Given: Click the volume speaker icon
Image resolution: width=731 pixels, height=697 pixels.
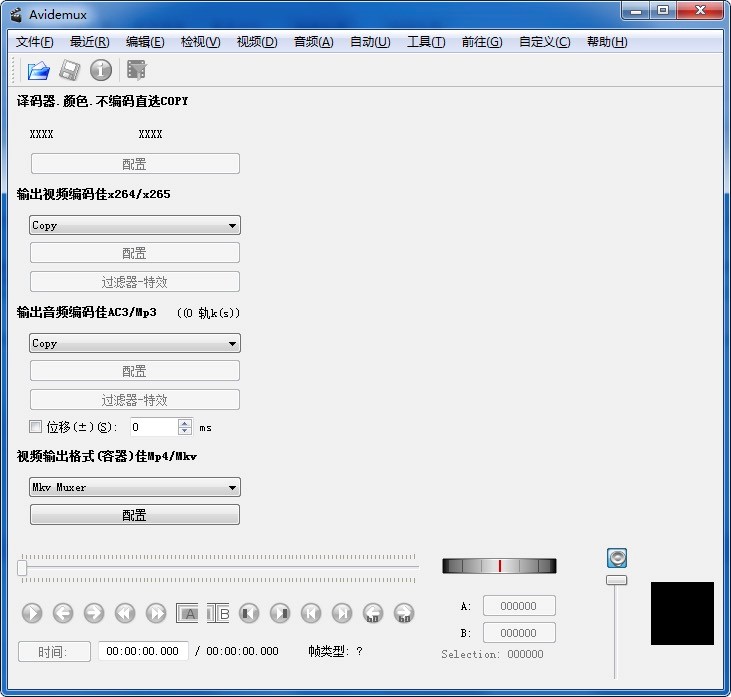Looking at the screenshot, I should (x=617, y=558).
